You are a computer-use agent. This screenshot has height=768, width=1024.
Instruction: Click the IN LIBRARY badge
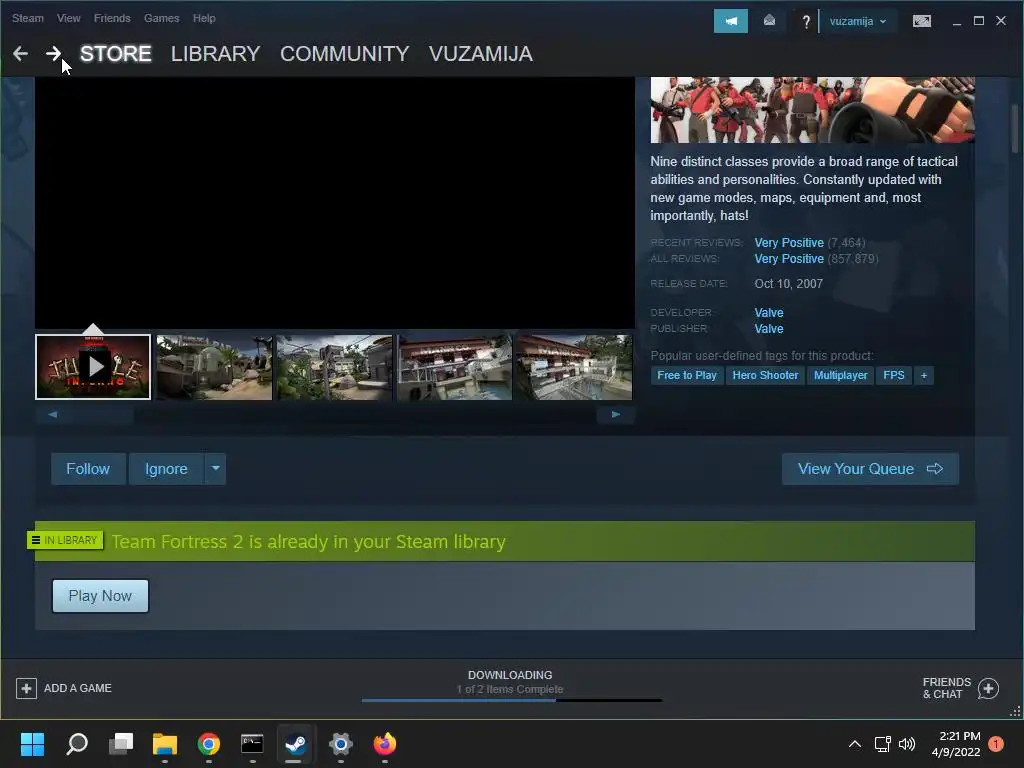tap(65, 540)
